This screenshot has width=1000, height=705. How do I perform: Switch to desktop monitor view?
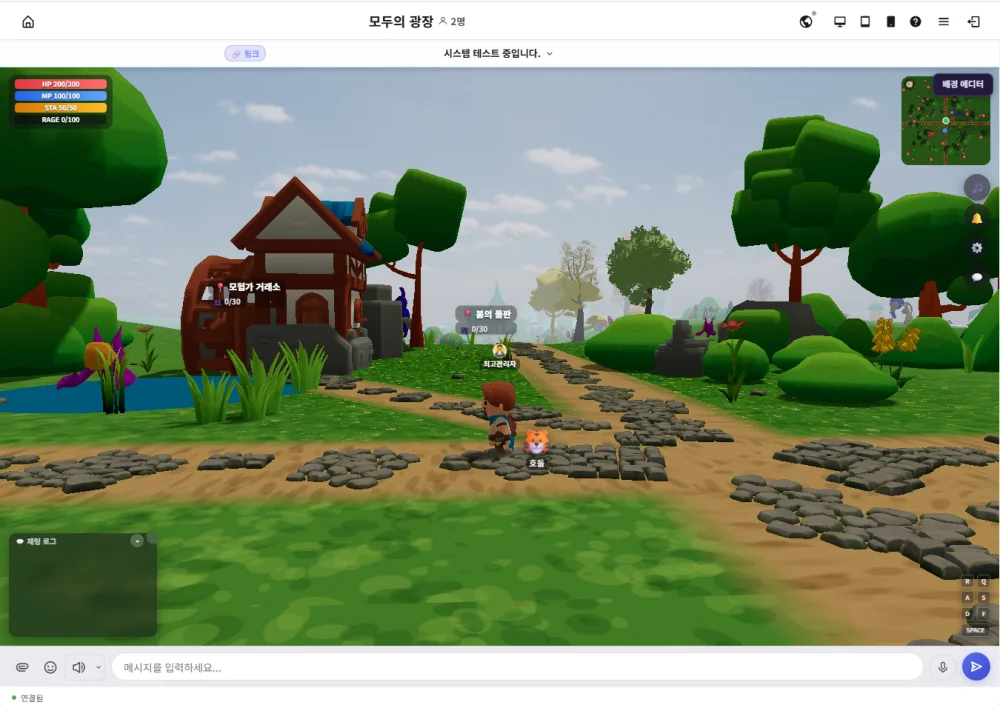pyautogui.click(x=840, y=22)
